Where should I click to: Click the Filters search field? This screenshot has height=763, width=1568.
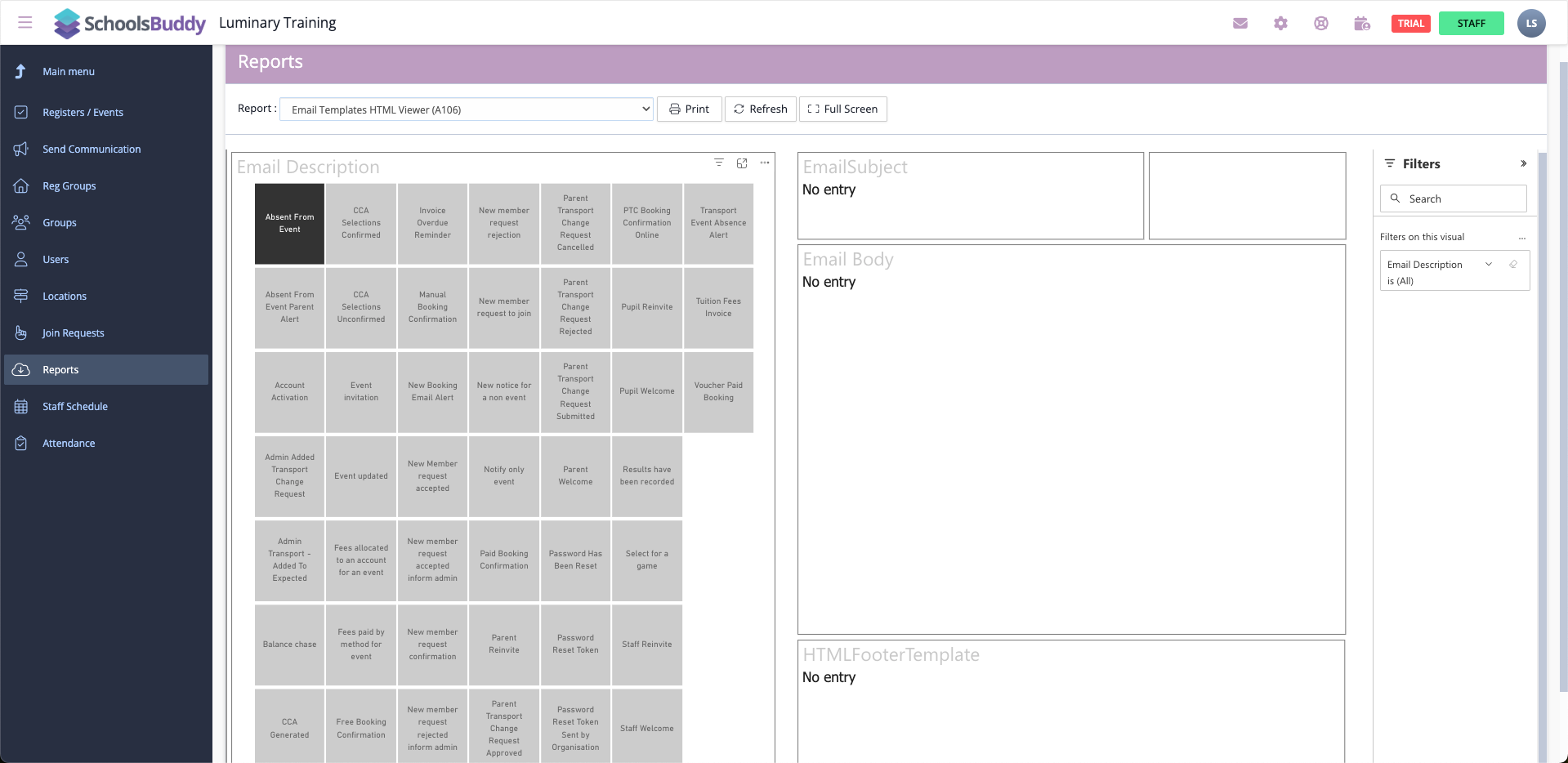point(1453,199)
